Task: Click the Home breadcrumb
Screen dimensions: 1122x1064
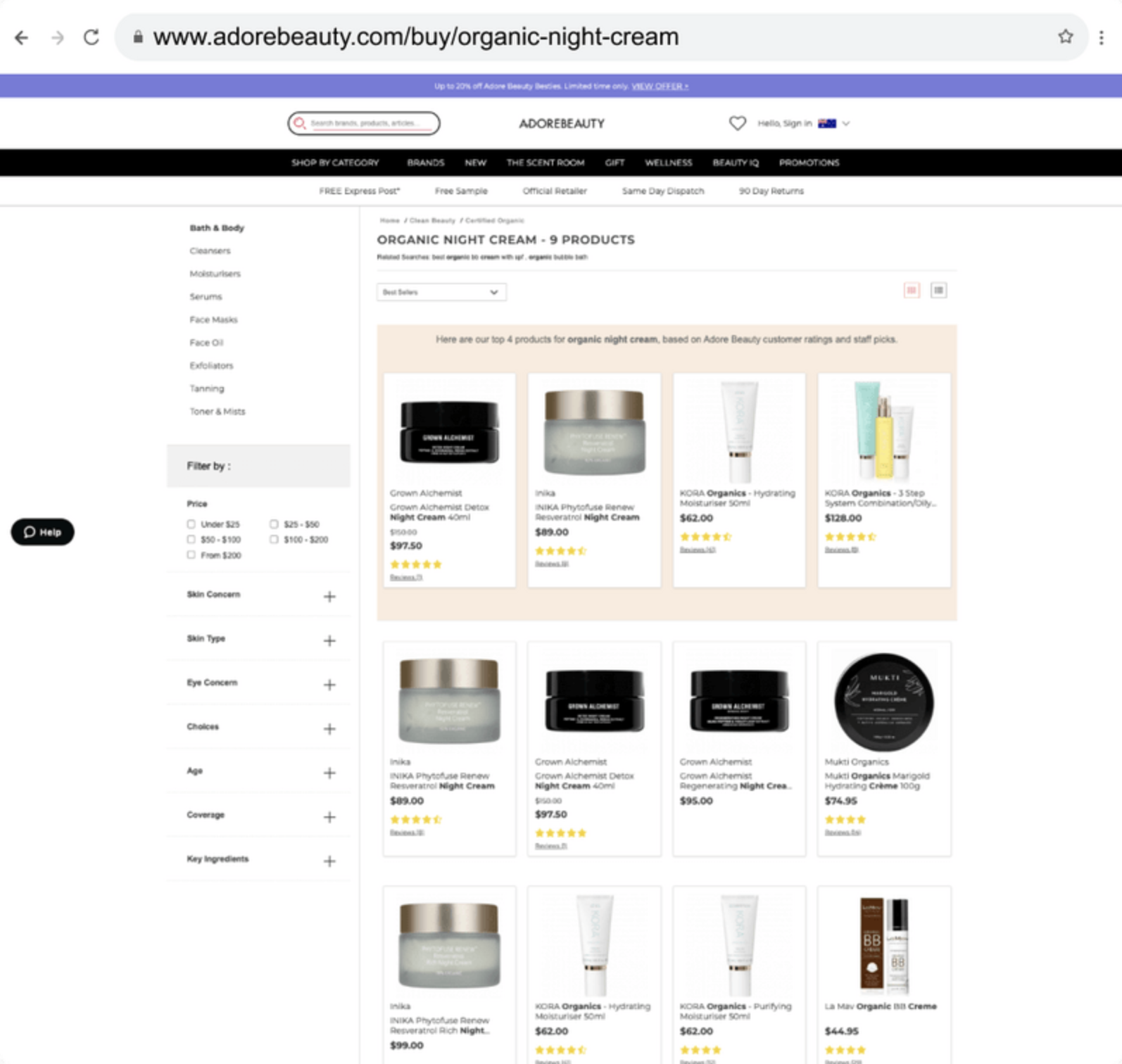Action: point(389,220)
